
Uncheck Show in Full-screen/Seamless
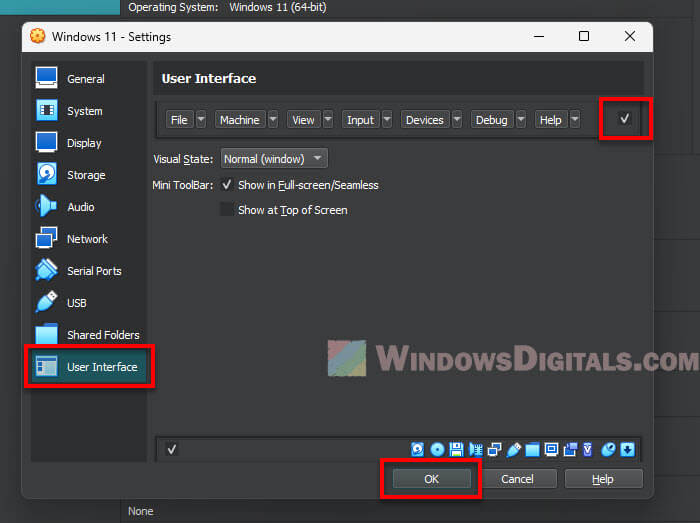[227, 185]
